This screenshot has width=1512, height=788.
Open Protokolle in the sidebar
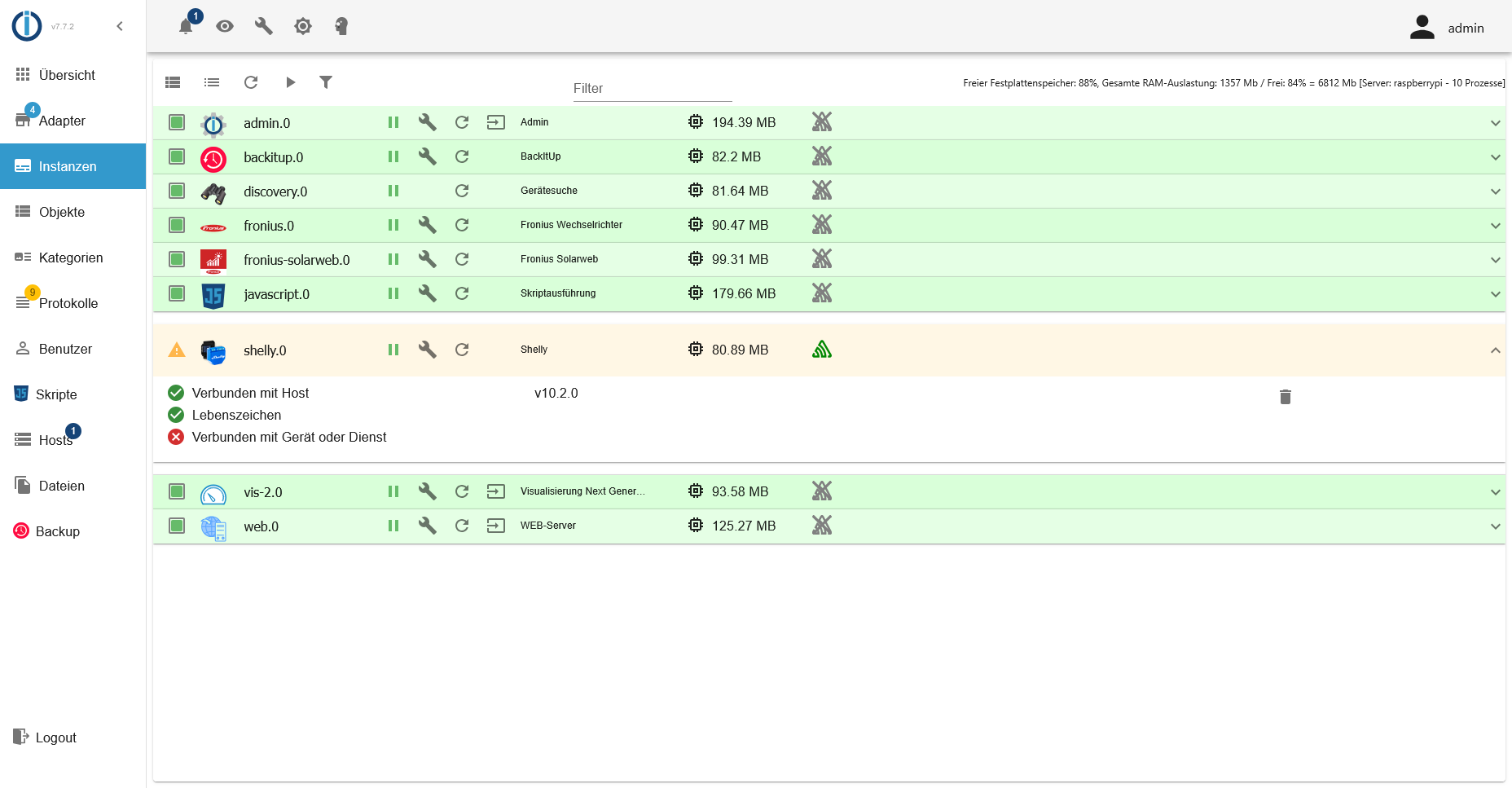tap(73, 303)
